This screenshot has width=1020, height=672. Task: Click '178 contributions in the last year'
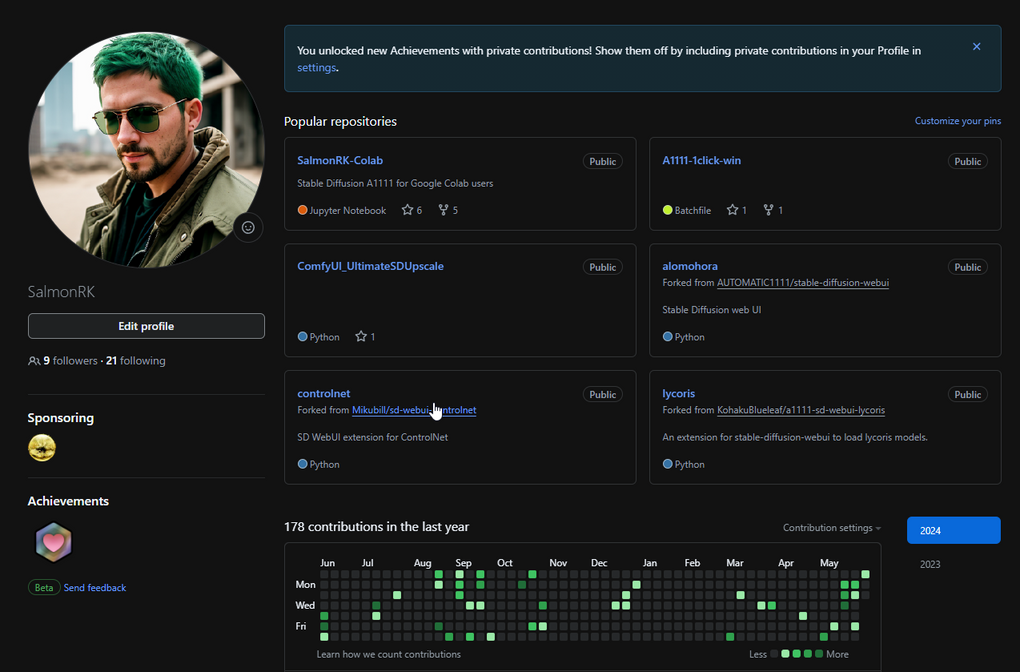pos(377,527)
